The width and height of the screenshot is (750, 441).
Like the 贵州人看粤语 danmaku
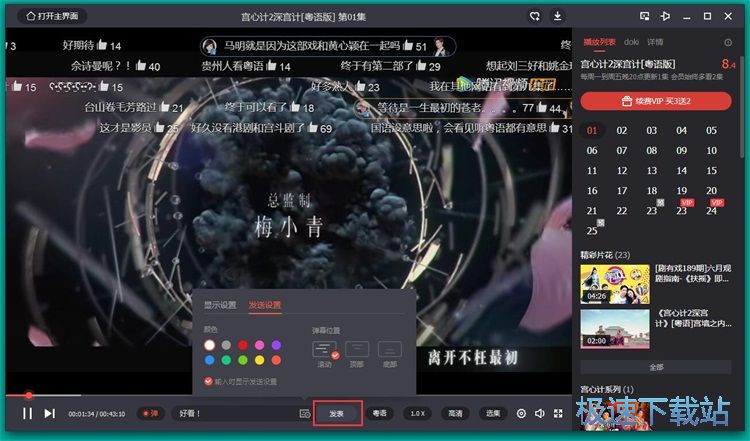pos(271,66)
